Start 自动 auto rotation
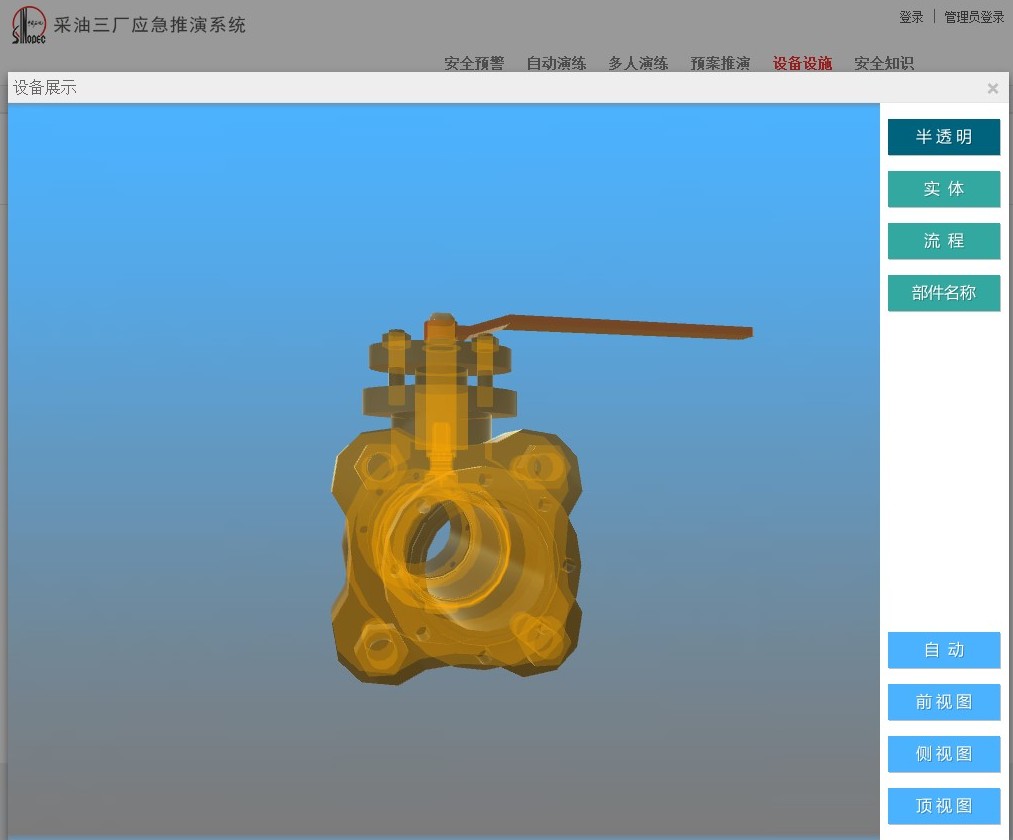Image resolution: width=1013 pixels, height=840 pixels. (943, 650)
